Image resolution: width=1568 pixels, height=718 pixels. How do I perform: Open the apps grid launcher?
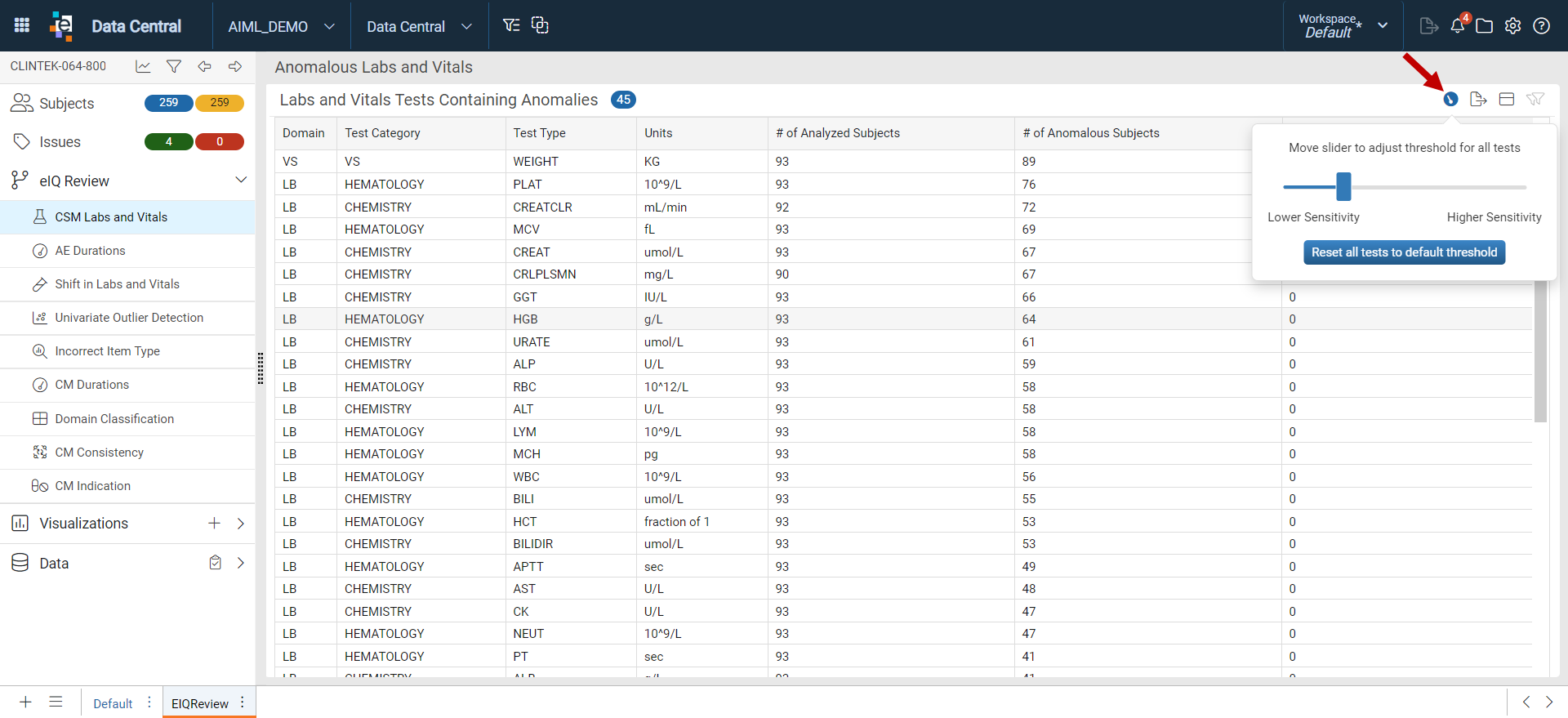pyautogui.click(x=22, y=25)
